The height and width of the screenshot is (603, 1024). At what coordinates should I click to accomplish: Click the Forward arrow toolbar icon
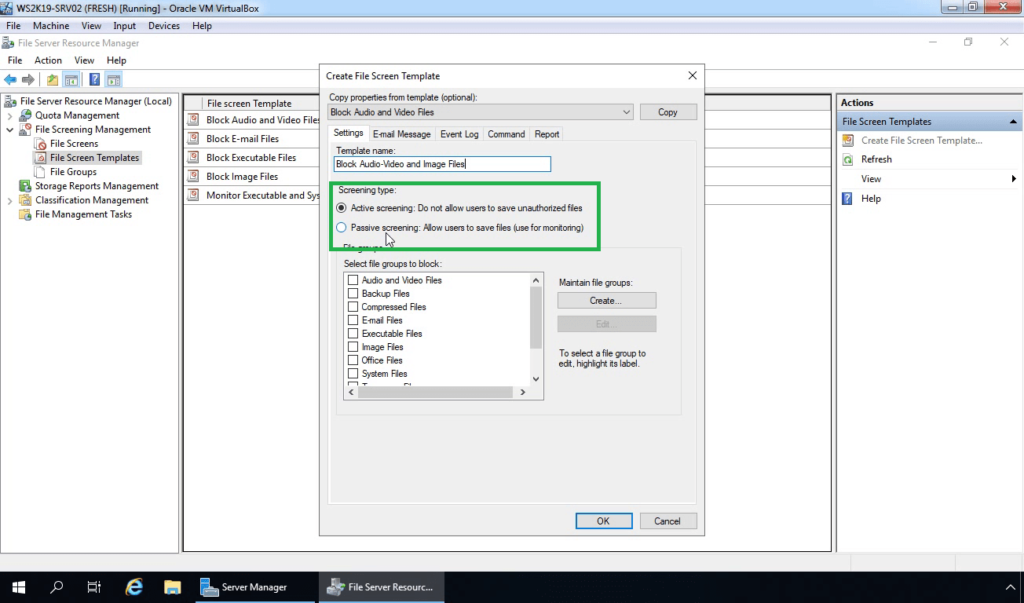[x=28, y=80]
